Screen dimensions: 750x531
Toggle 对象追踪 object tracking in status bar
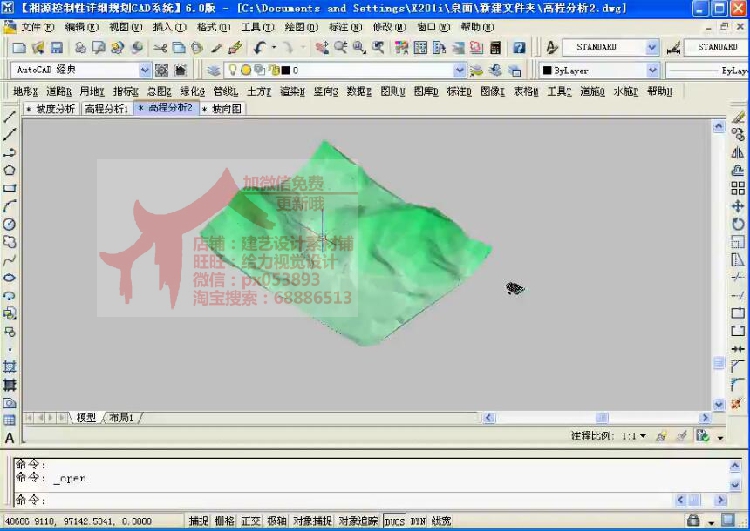pos(358,521)
